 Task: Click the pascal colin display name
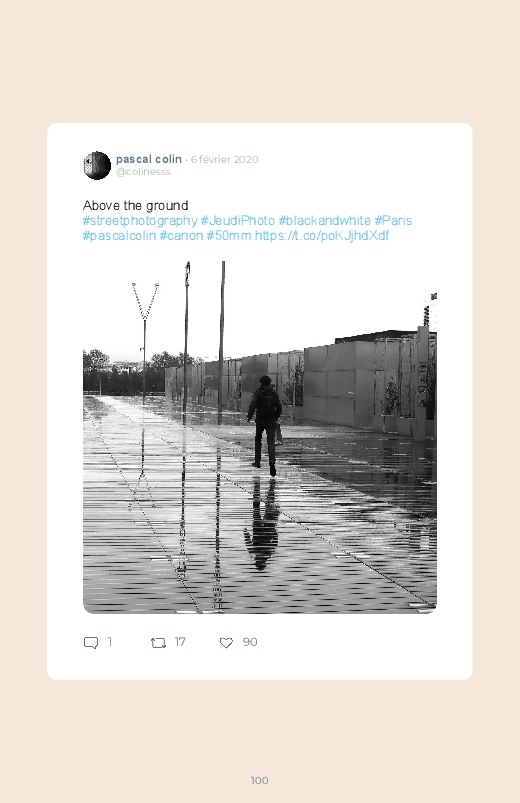tap(149, 159)
